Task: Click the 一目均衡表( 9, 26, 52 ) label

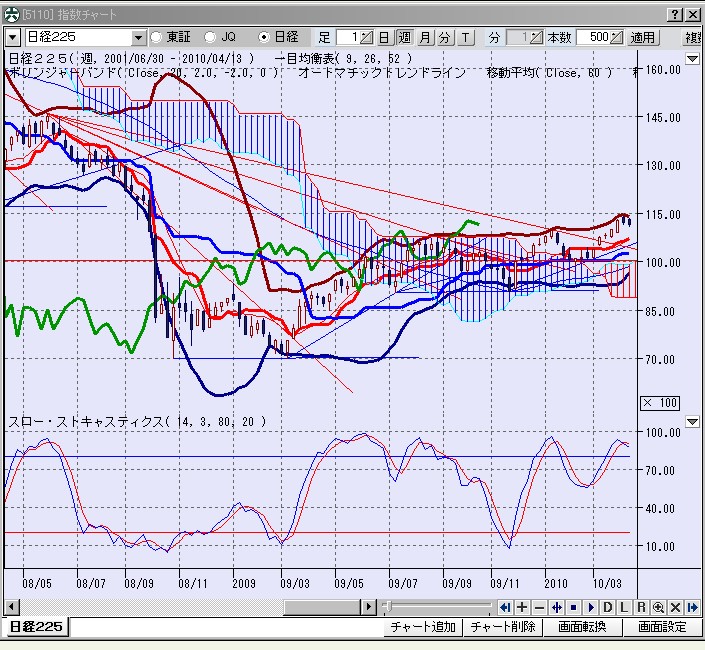Action: (x=343, y=58)
